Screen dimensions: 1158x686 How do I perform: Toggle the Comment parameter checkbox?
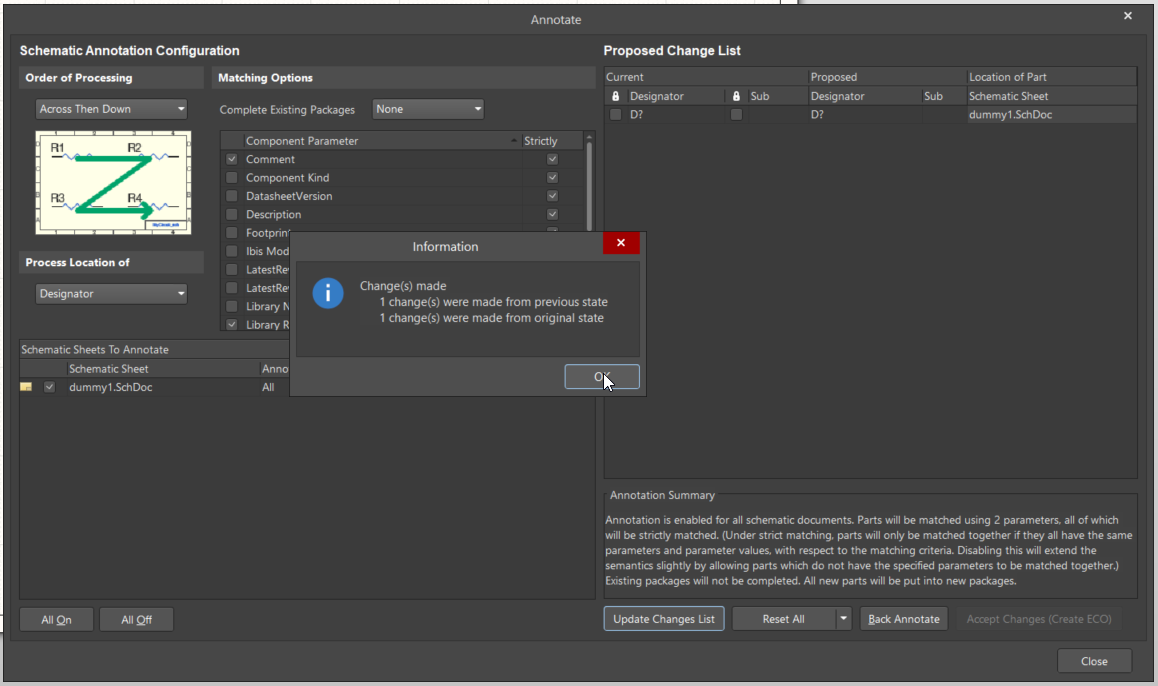(232, 159)
